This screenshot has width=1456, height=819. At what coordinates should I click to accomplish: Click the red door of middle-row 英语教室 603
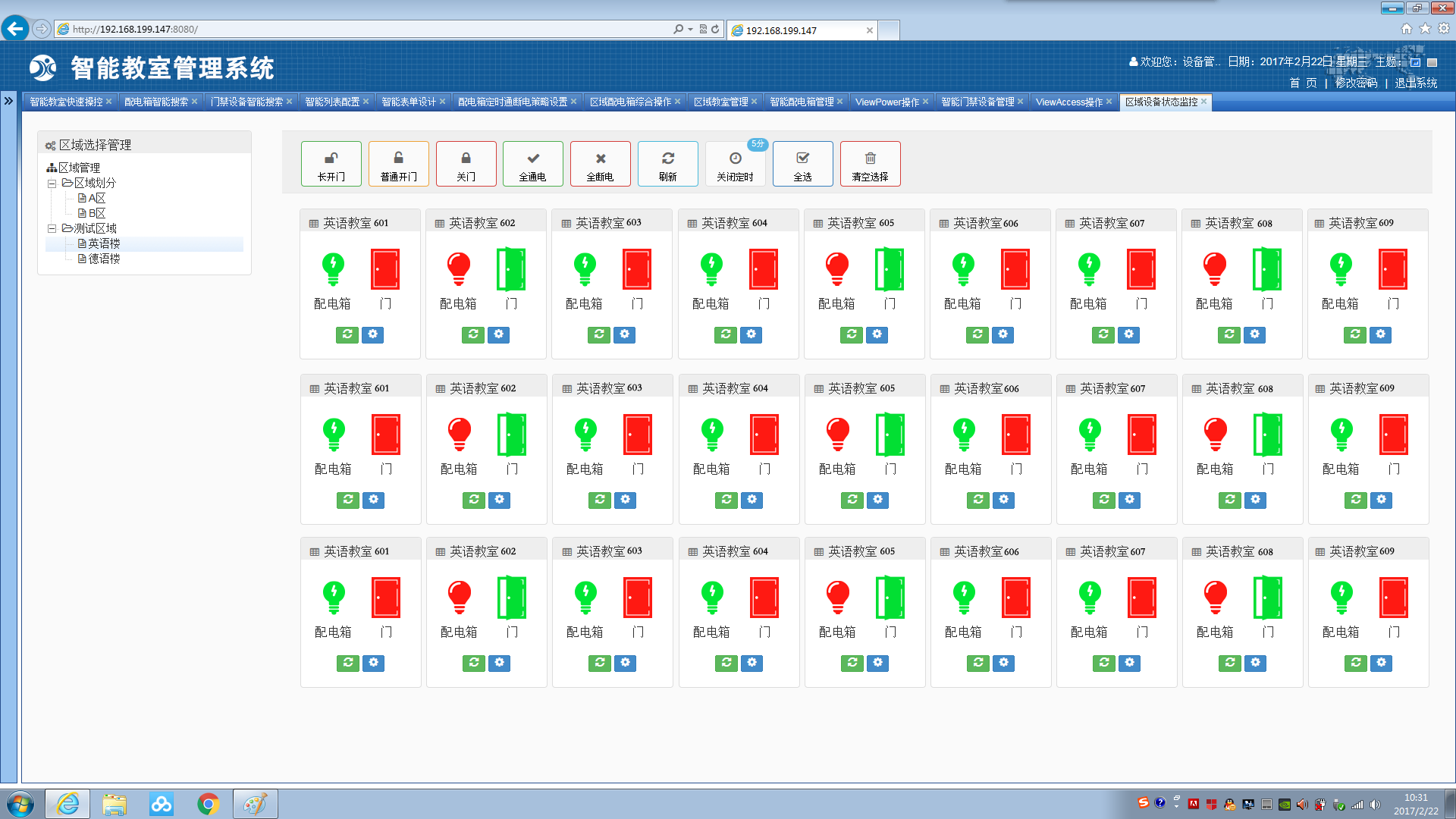638,435
